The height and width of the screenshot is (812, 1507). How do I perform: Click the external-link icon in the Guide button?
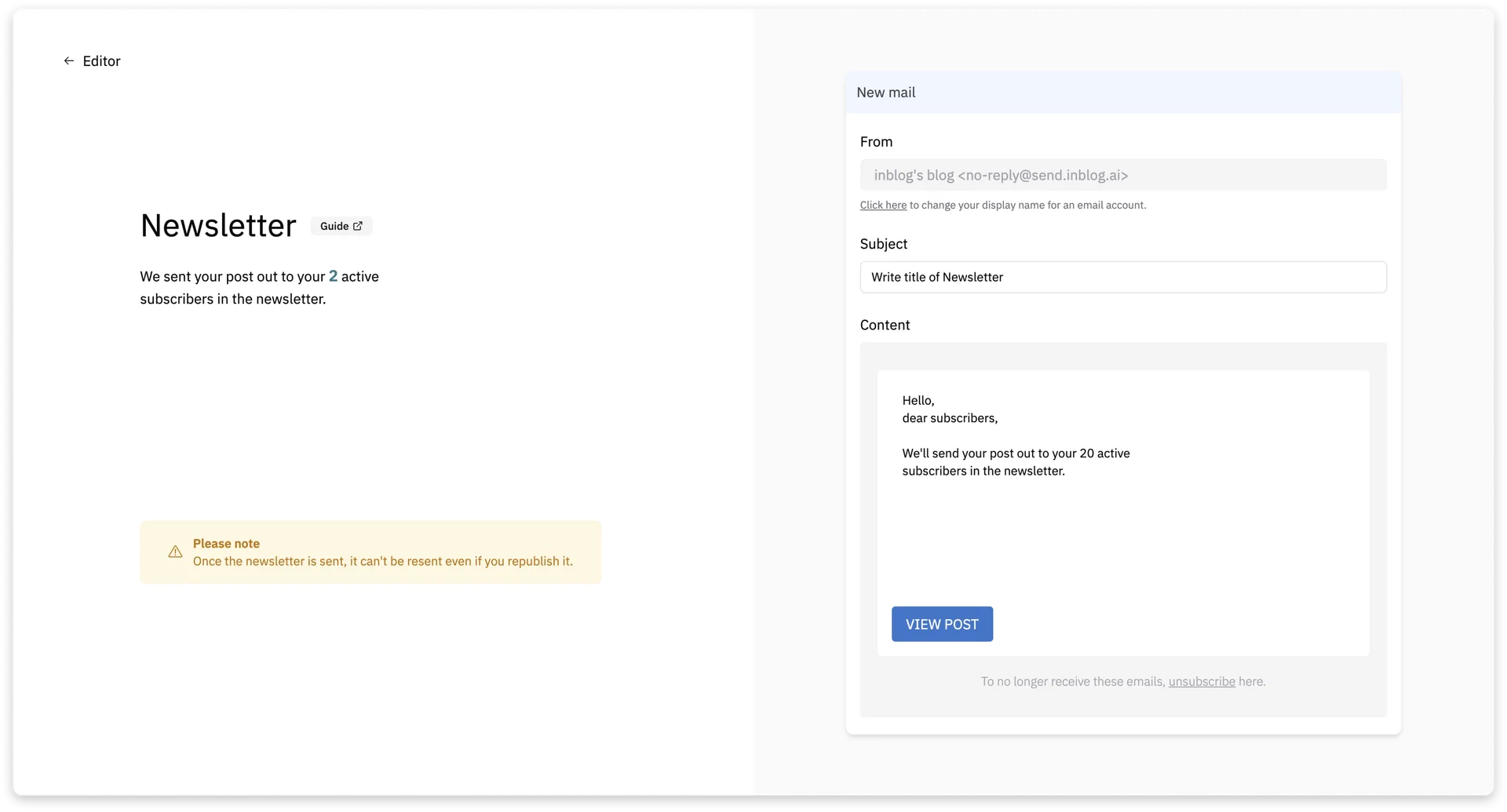click(358, 225)
